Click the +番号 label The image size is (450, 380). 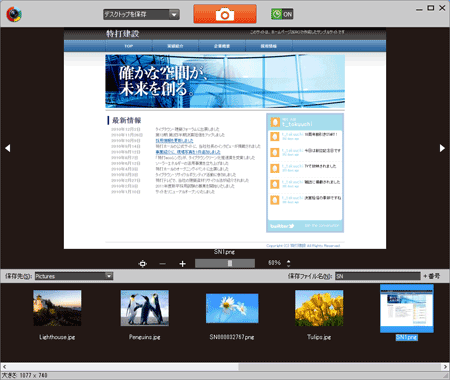tap(432, 276)
